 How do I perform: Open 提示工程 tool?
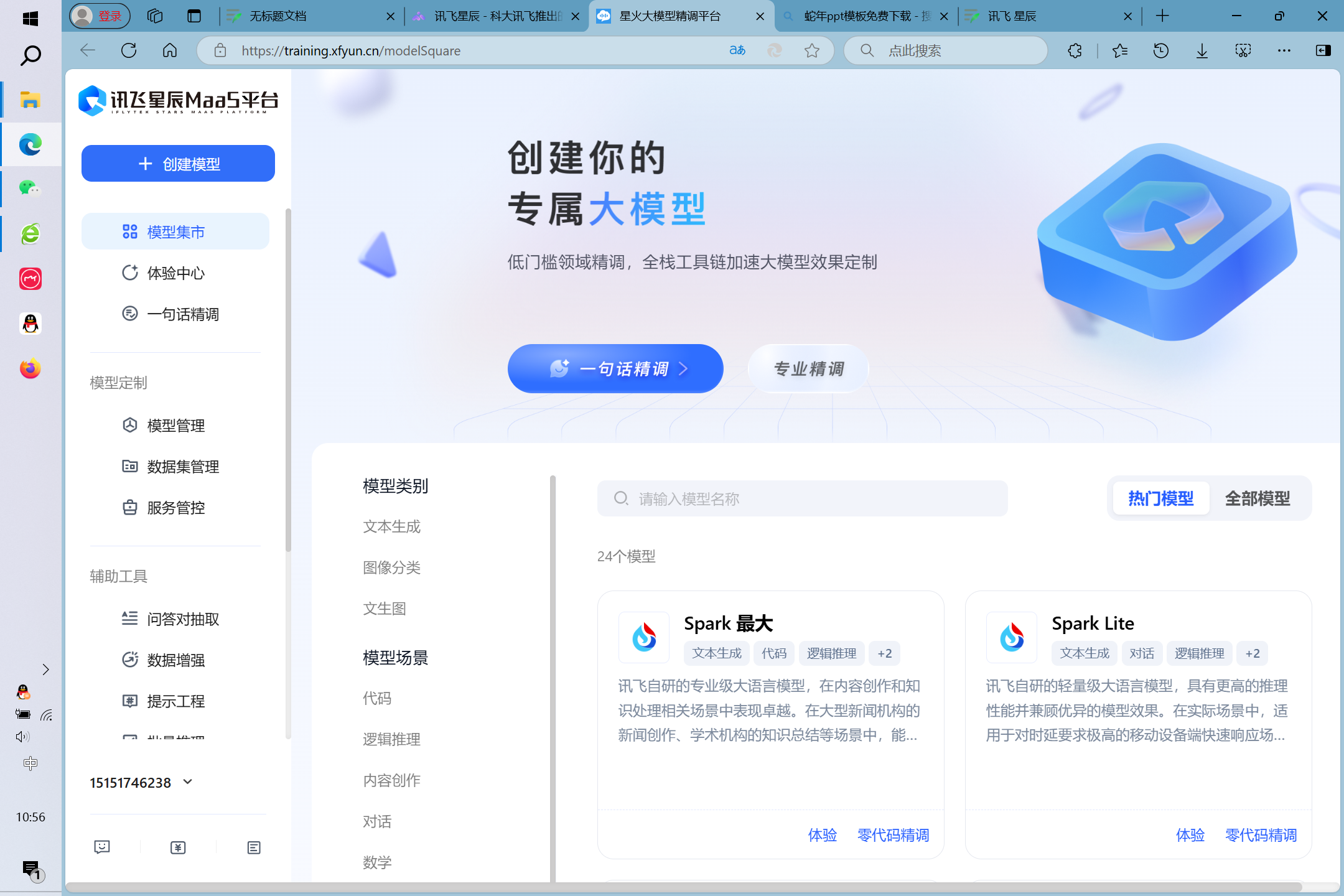[175, 701]
